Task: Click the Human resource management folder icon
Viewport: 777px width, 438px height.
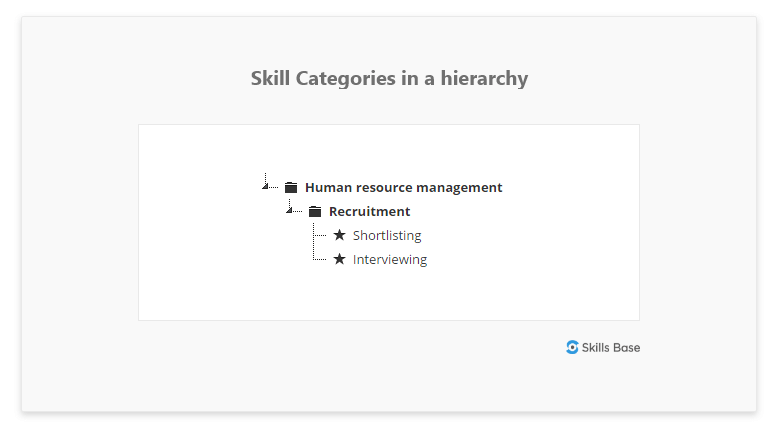Action: pos(291,187)
